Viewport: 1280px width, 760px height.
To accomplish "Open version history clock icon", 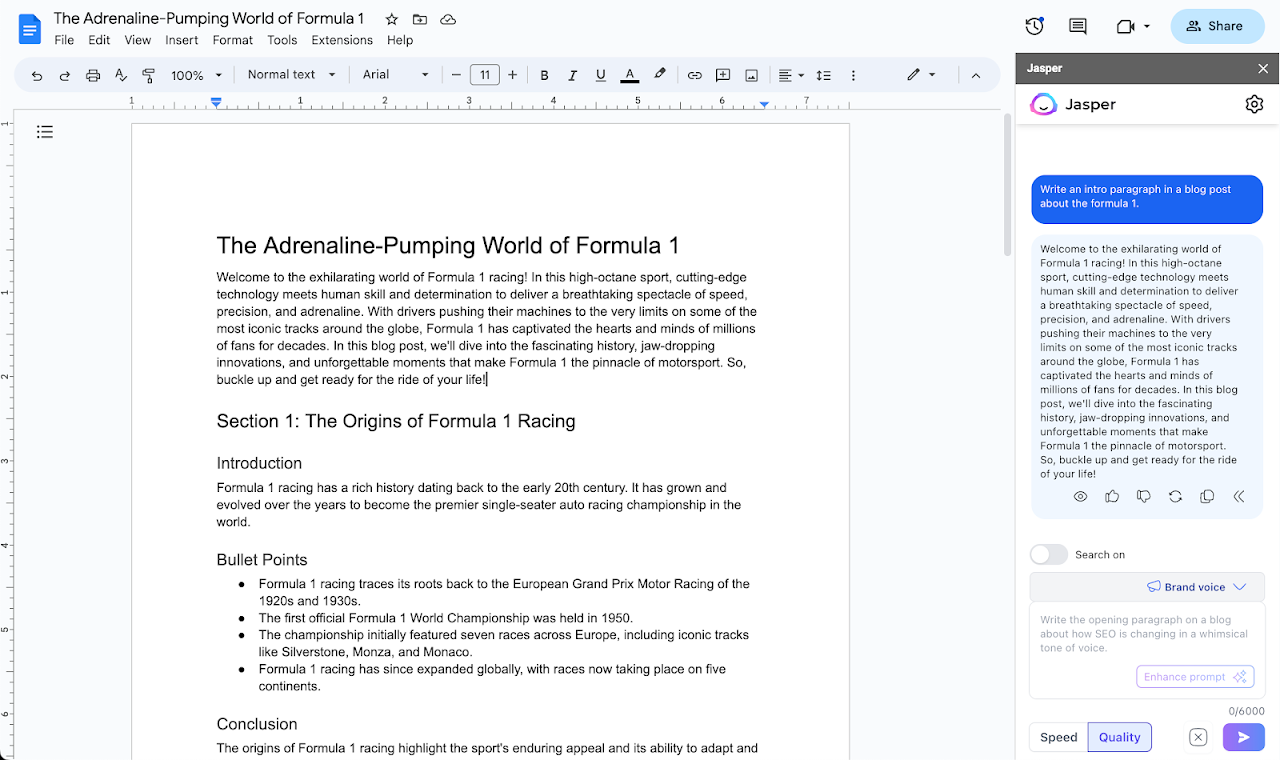I will tap(1035, 26).
